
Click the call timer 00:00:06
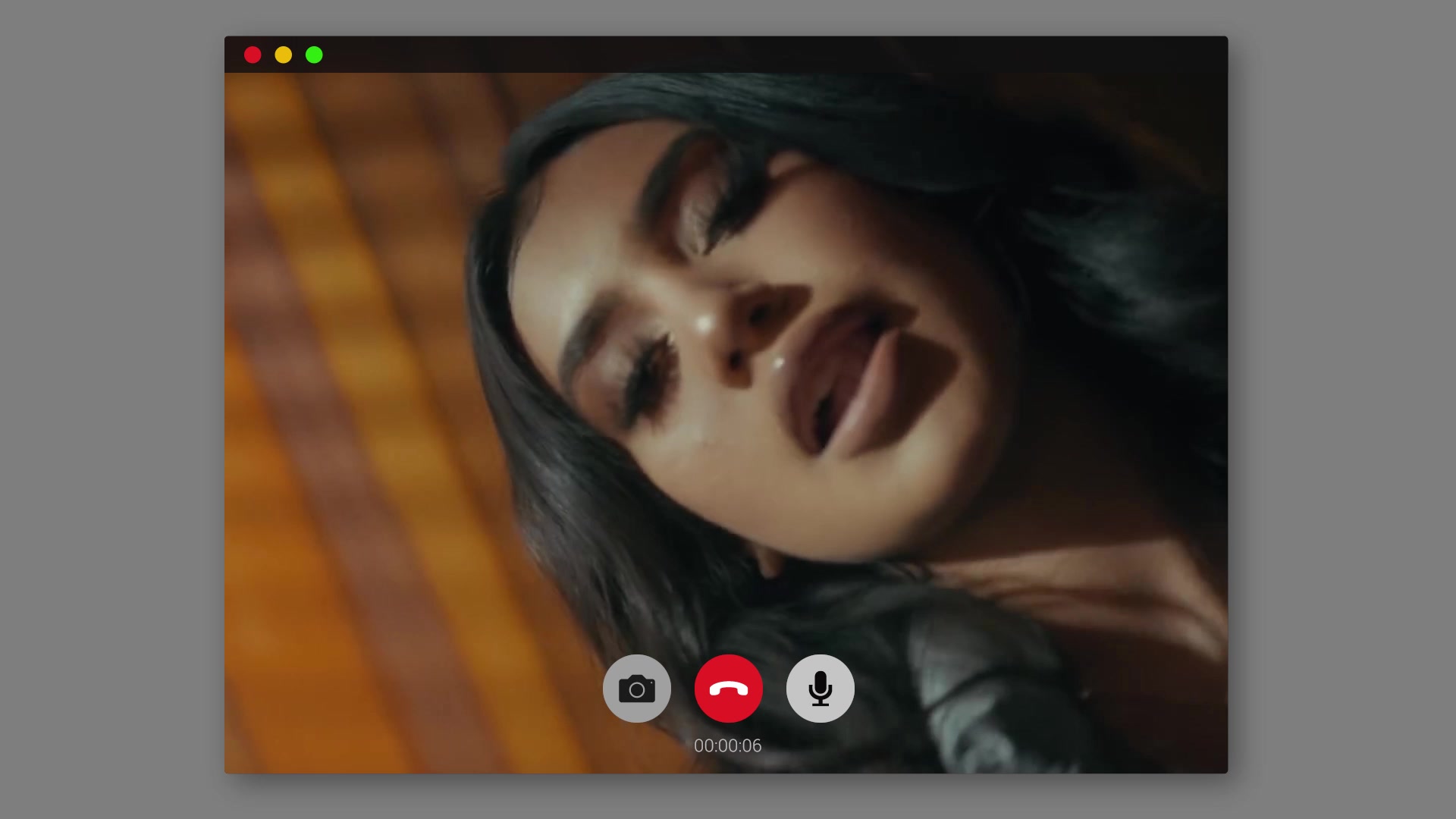tap(728, 745)
